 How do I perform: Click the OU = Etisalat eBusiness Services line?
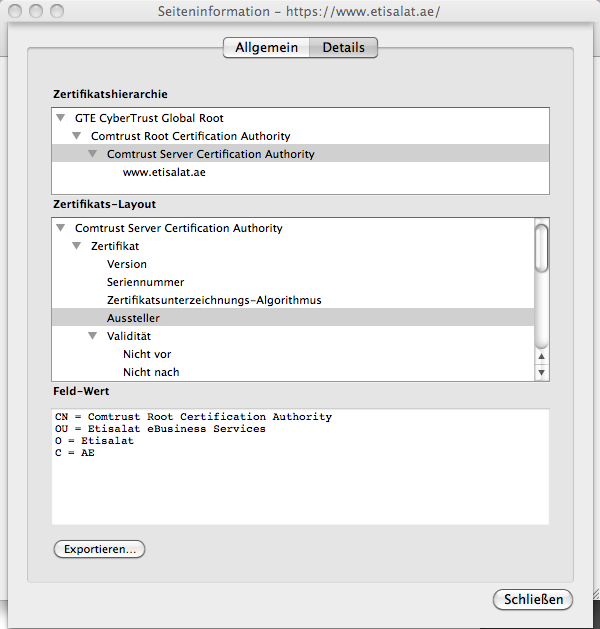coord(160,429)
